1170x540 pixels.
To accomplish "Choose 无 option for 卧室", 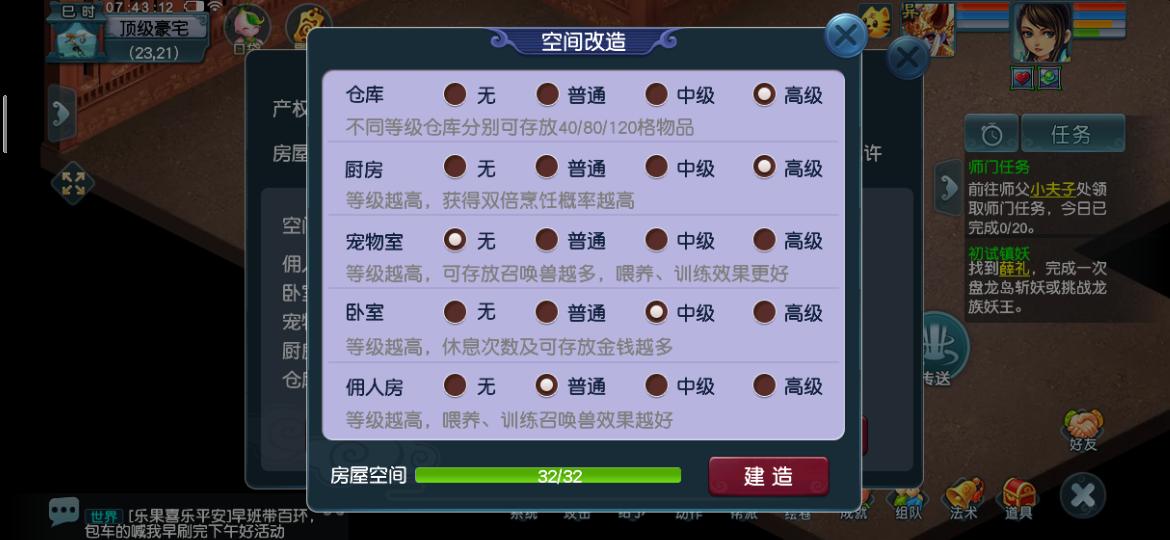I will pyautogui.click(x=455, y=312).
